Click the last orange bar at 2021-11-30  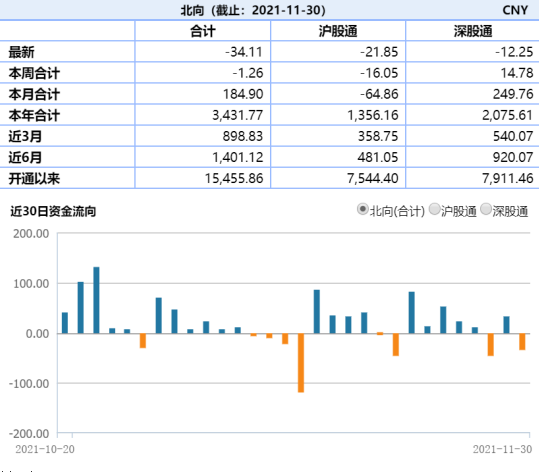(522, 342)
